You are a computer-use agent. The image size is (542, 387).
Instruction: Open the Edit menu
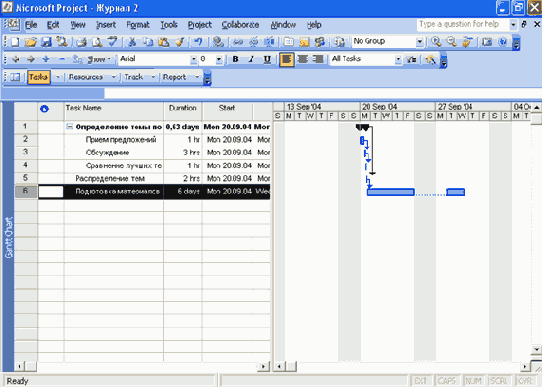(x=53, y=25)
